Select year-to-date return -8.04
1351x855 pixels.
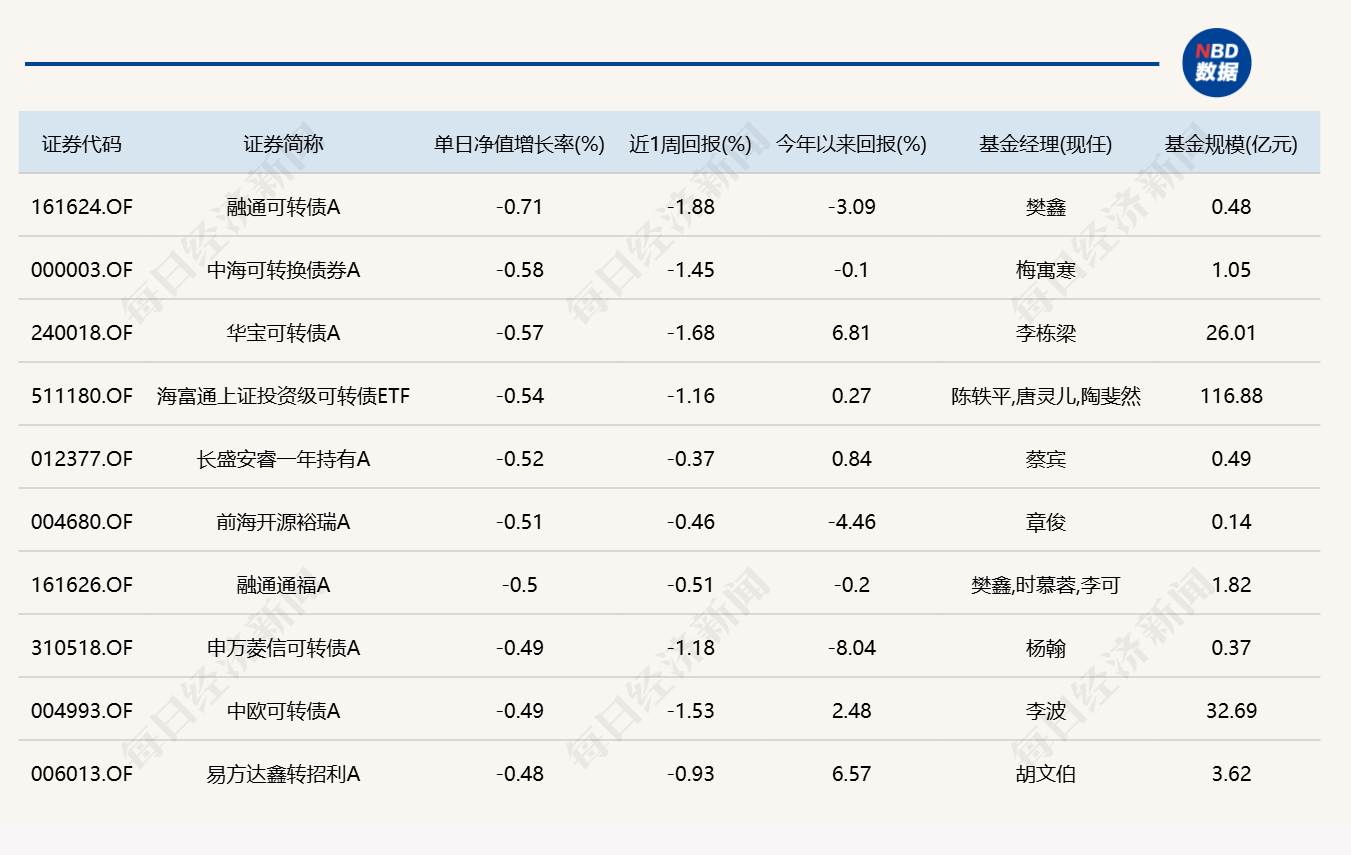tap(851, 648)
